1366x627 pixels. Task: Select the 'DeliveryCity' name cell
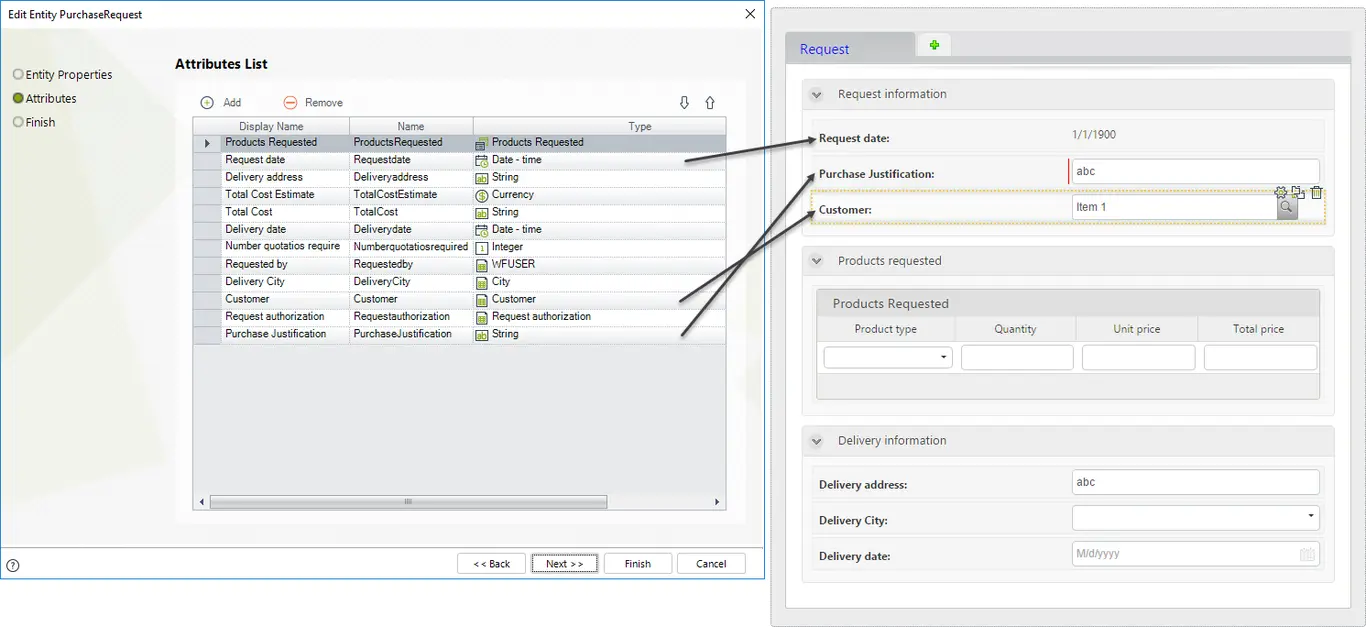pos(411,282)
